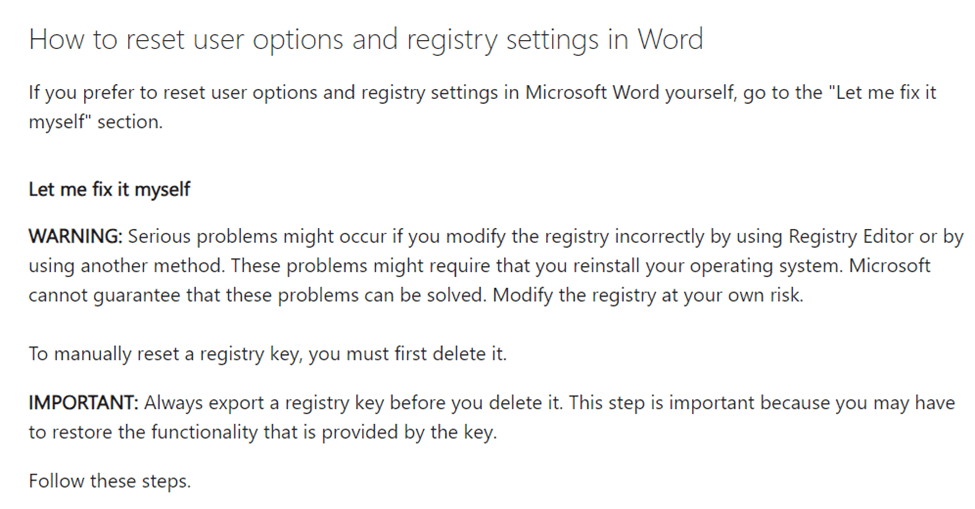The image size is (975, 509).
Task: Click "reinstall your operating system" phrase
Action: point(708,265)
